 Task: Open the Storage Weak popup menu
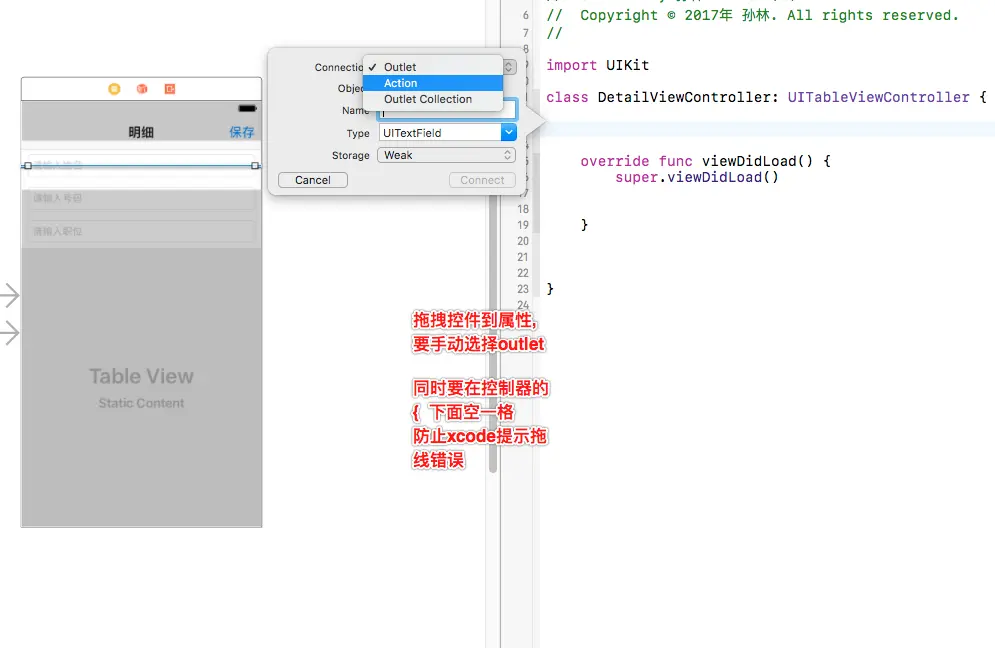[446, 155]
